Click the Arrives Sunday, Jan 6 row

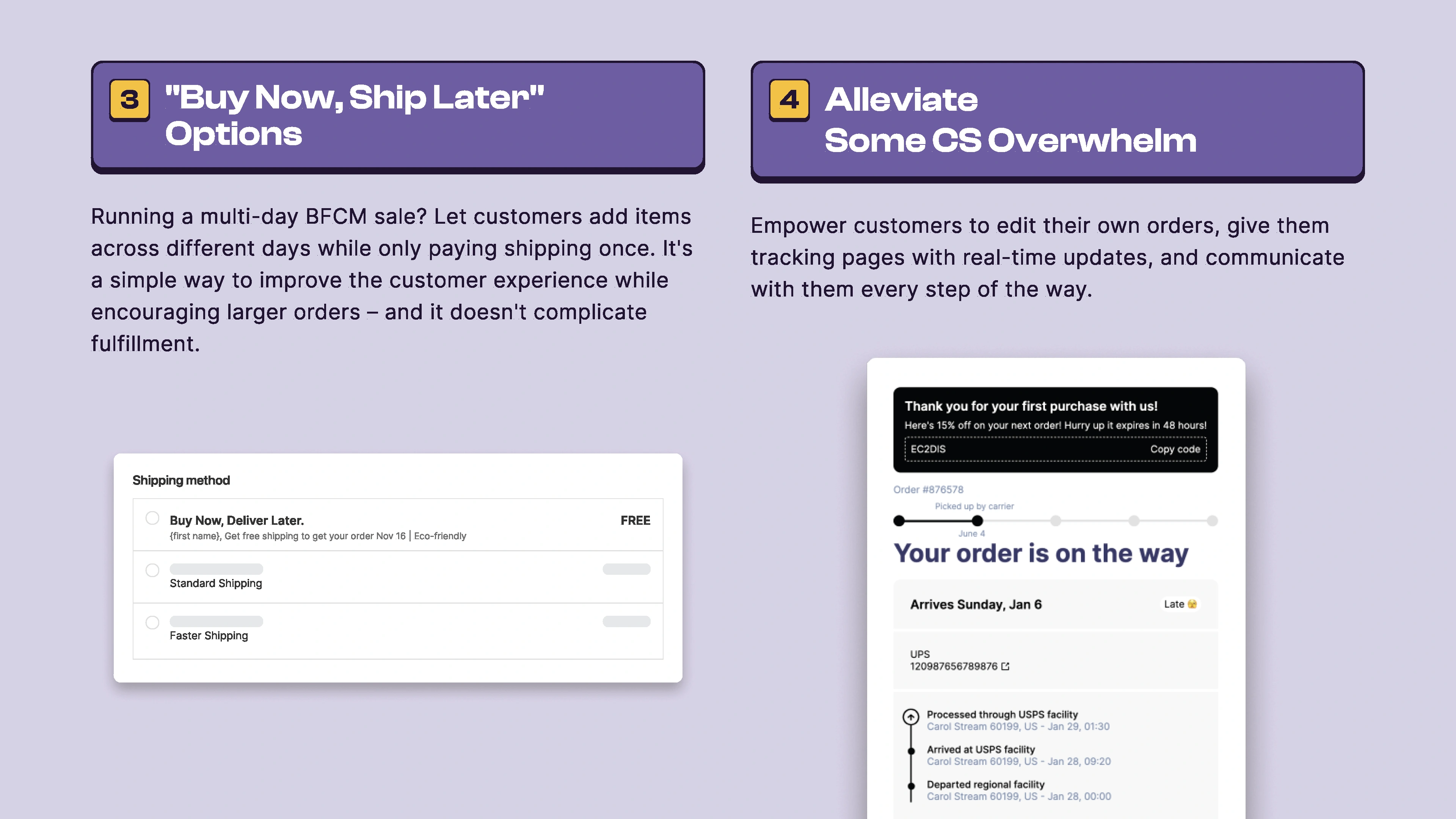[1055, 604]
